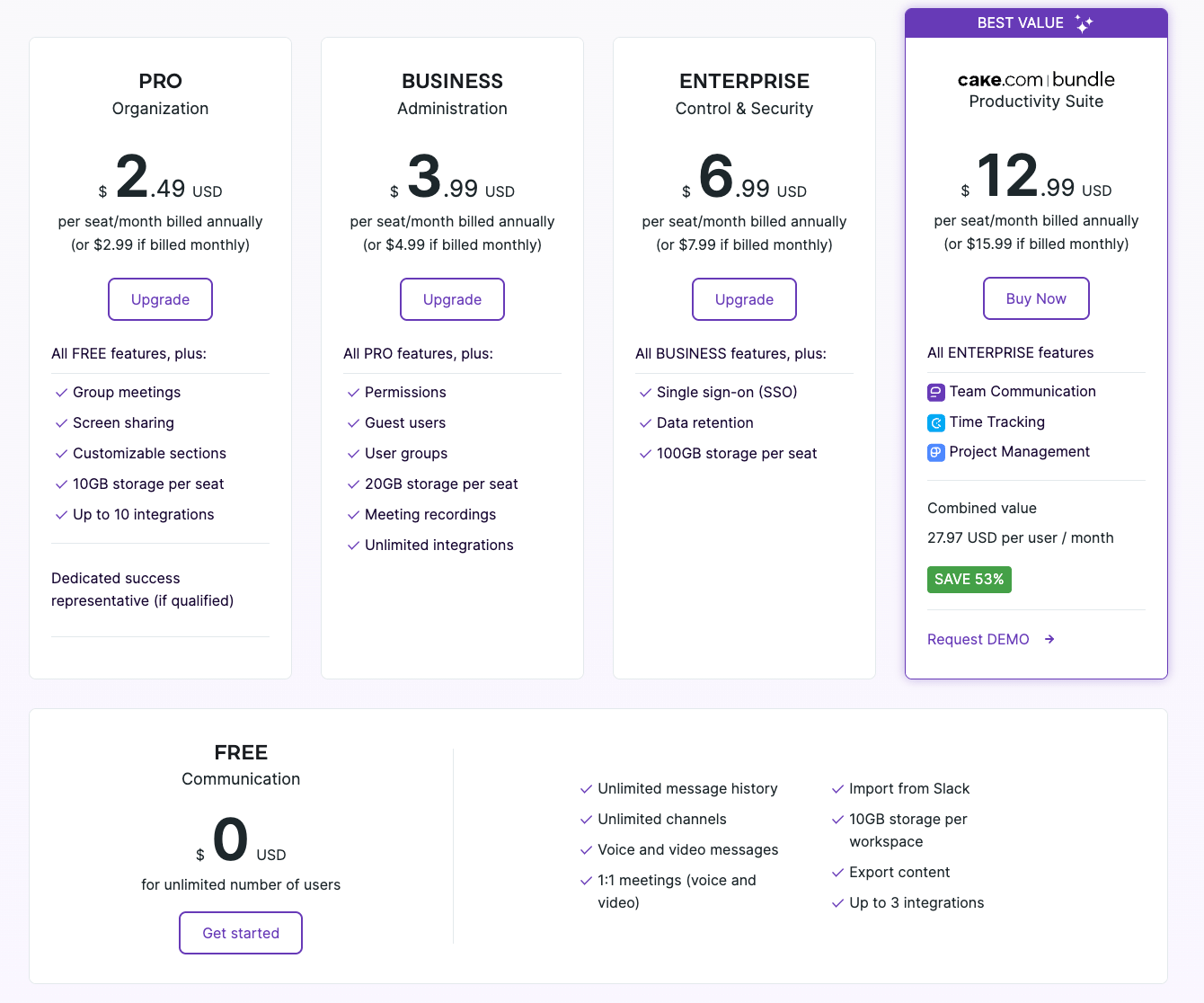Screen dimensions: 1204x1003
Task: Click 'Unlimited channels' feature text
Action: pos(662,820)
